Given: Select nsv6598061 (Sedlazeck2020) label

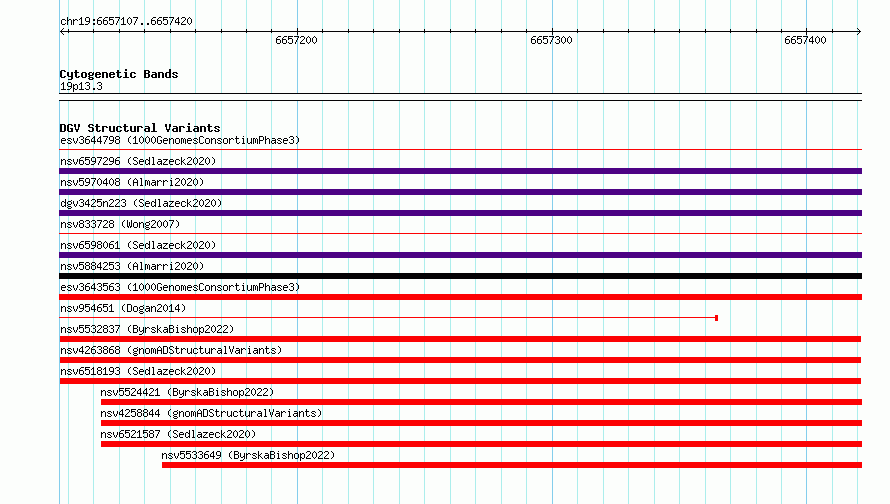Looking at the screenshot, I should [x=138, y=245].
